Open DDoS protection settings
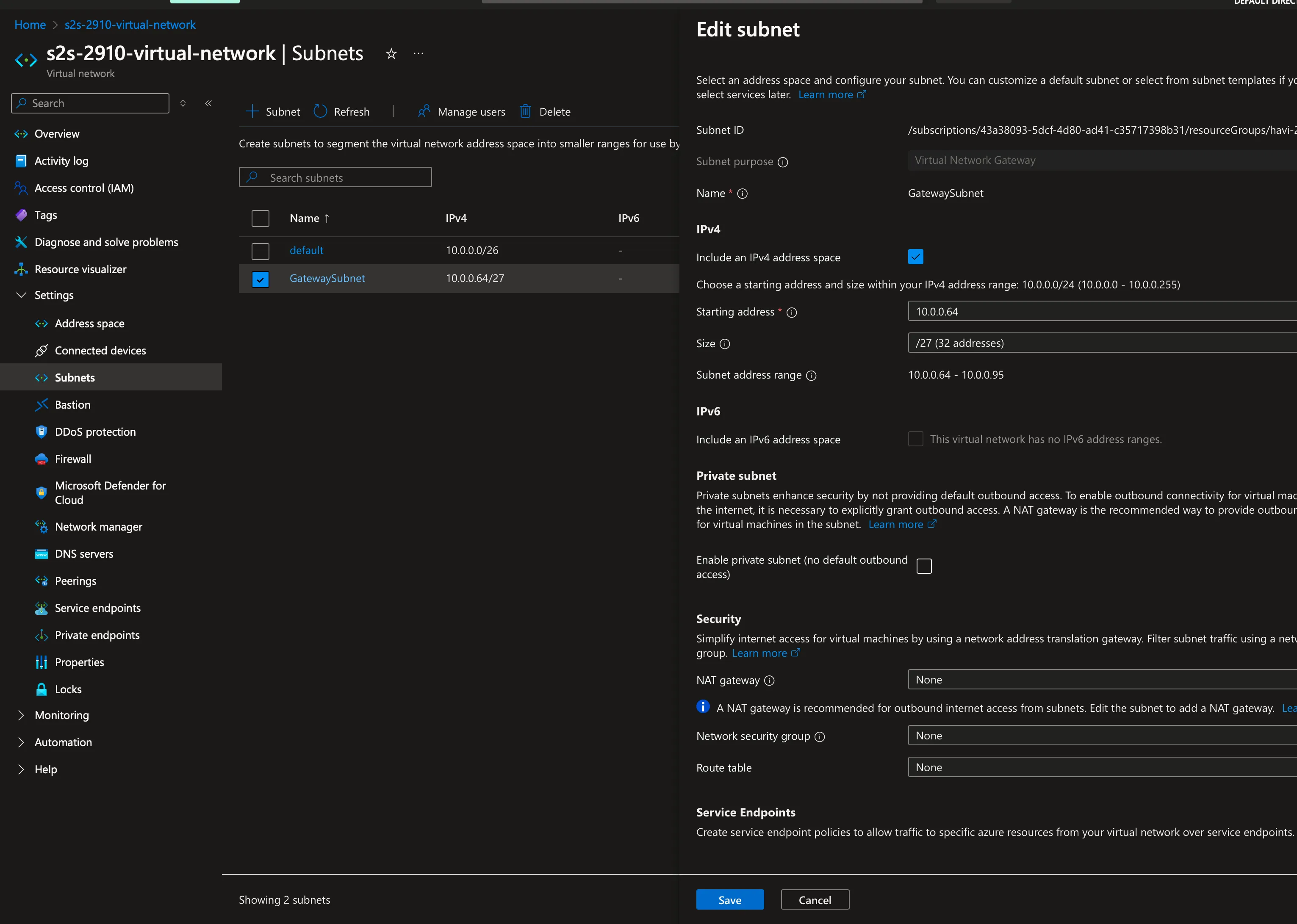The height and width of the screenshot is (924, 1297). coord(95,431)
